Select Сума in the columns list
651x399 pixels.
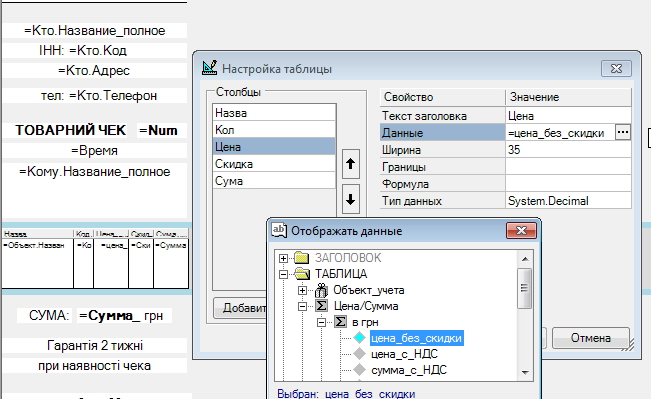pyautogui.click(x=274, y=181)
